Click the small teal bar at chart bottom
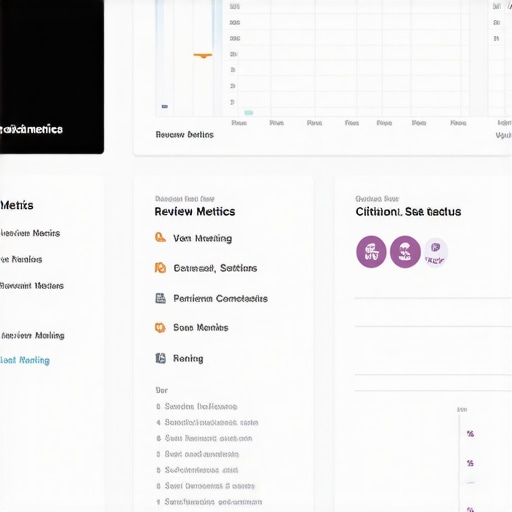This screenshot has height=512, width=512. pos(249,113)
